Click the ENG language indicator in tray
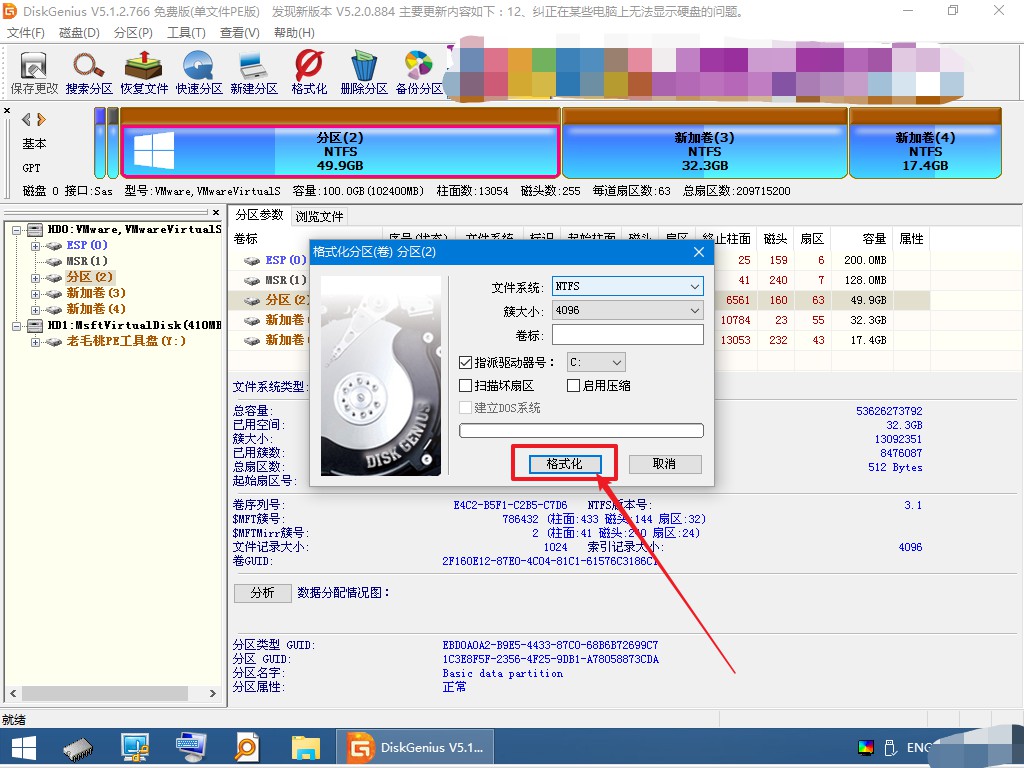 921,748
